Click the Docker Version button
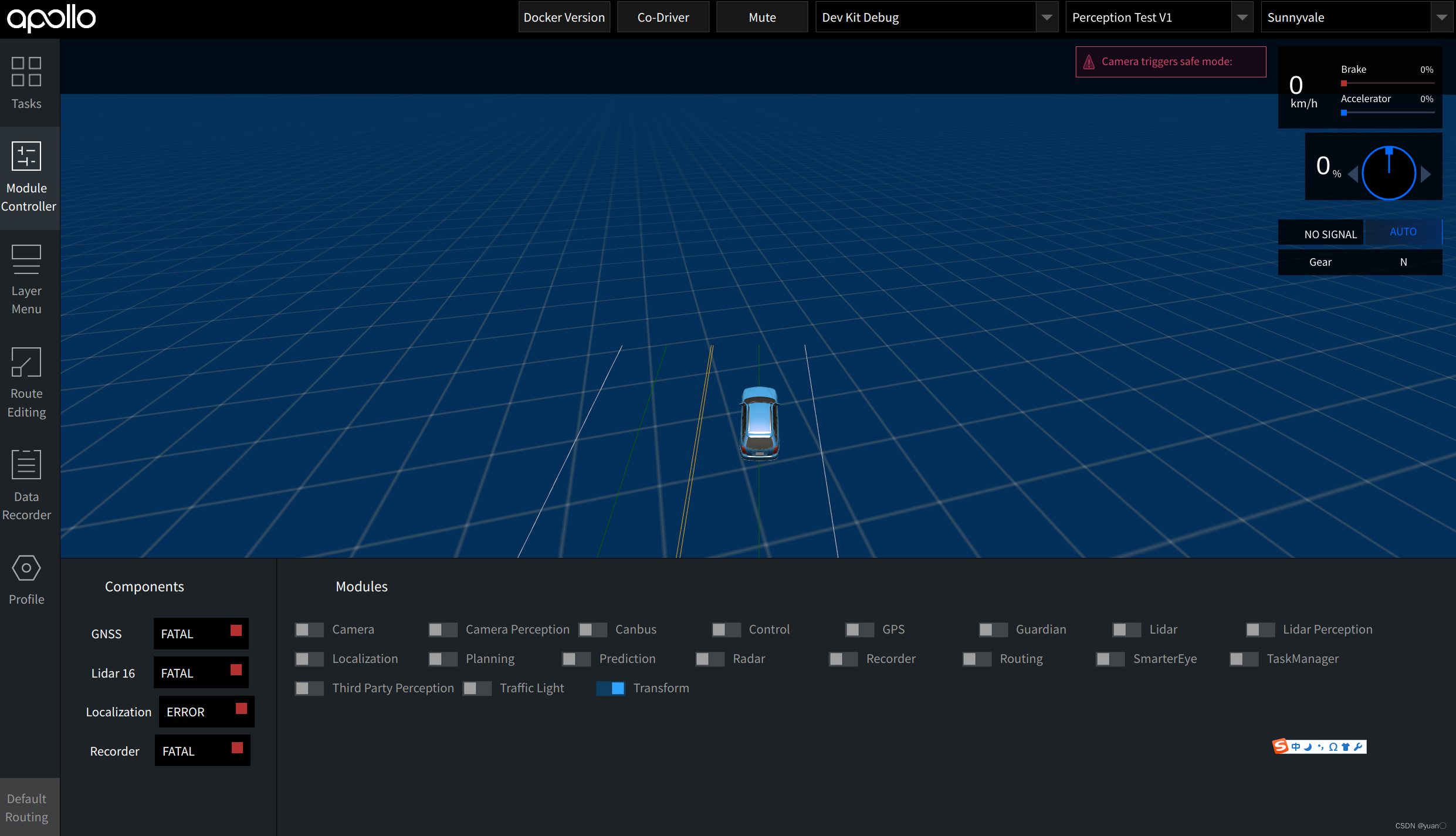The image size is (1456, 836). click(x=564, y=18)
